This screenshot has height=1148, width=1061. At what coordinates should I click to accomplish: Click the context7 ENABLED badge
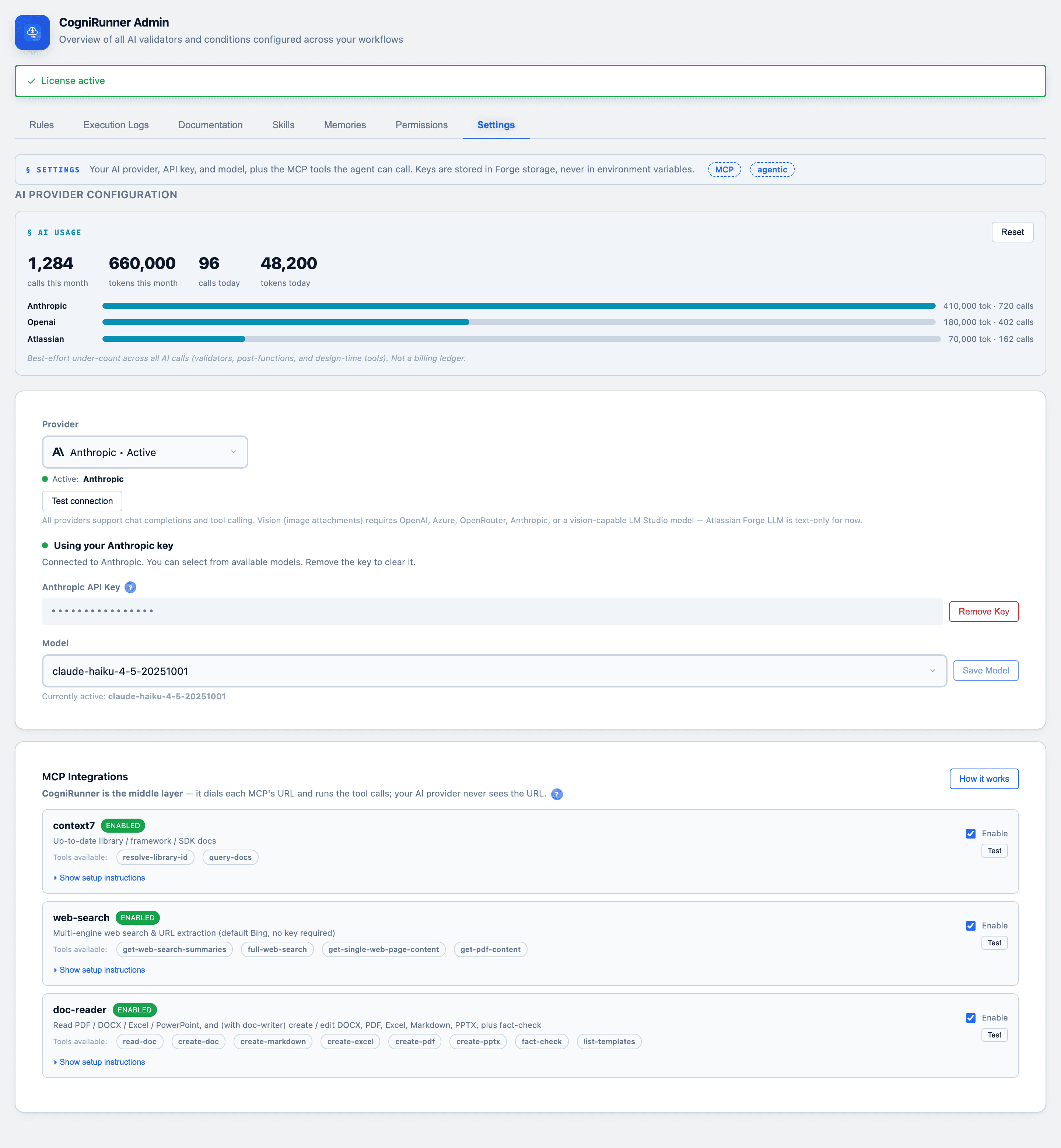pos(123,825)
